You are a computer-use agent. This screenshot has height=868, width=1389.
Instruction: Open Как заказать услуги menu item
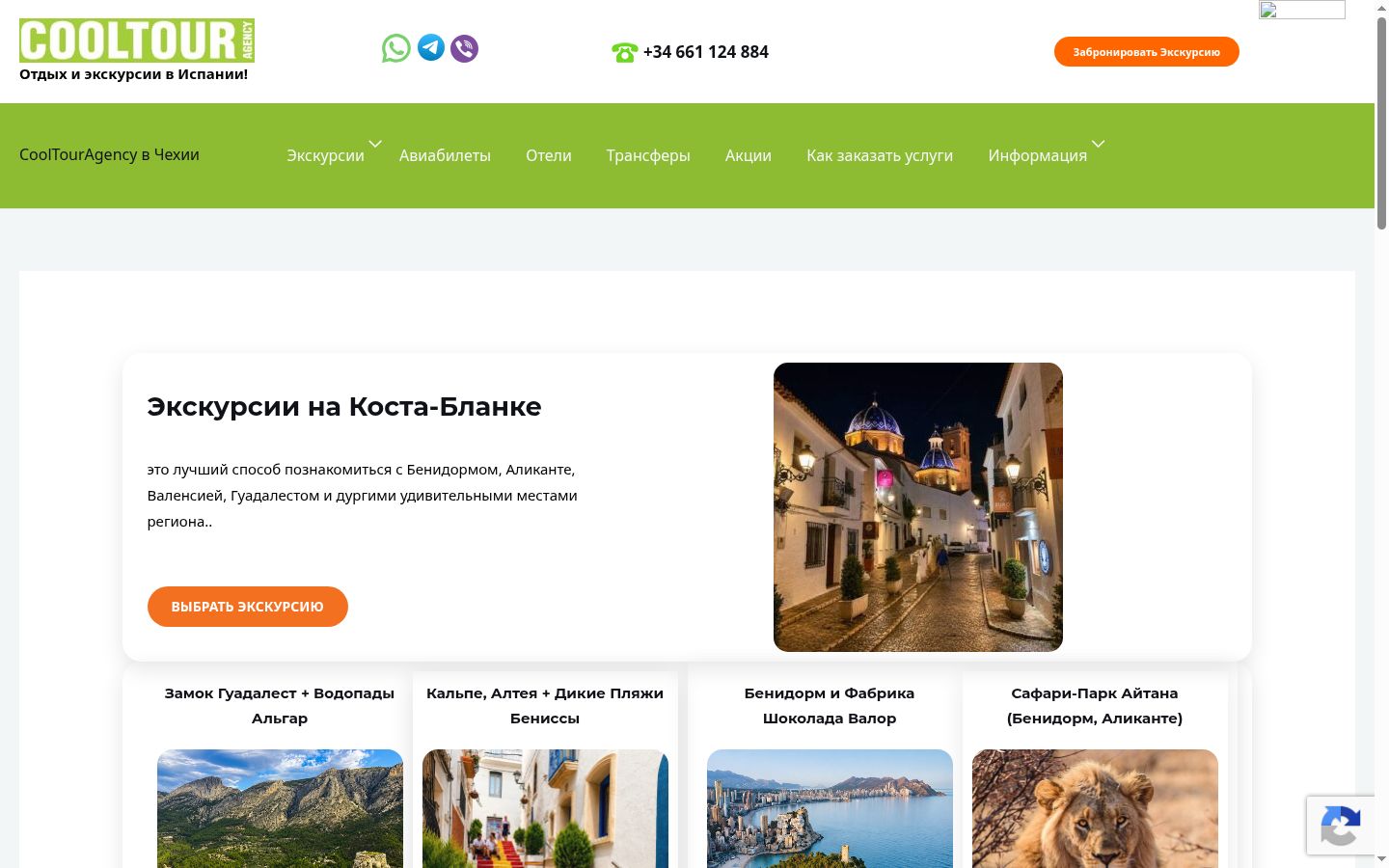click(x=880, y=155)
